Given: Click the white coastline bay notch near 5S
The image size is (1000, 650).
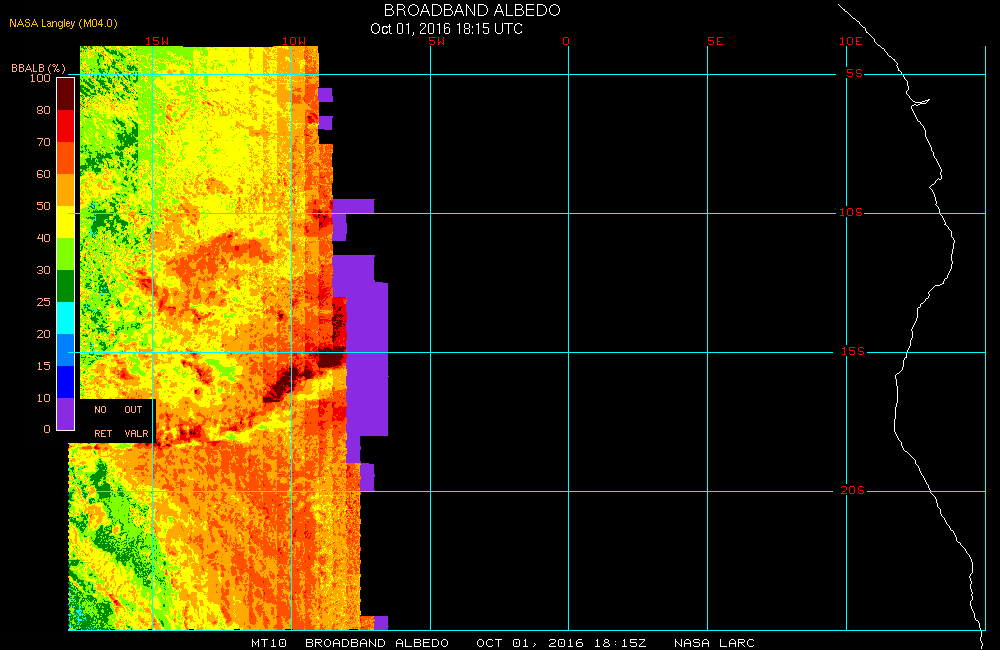Looking at the screenshot, I should [922, 101].
